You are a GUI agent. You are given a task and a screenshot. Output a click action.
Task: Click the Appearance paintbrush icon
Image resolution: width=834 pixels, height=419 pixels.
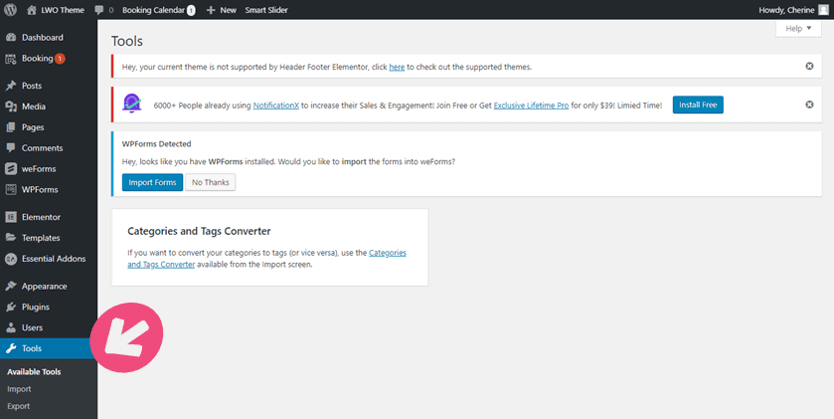coord(11,286)
